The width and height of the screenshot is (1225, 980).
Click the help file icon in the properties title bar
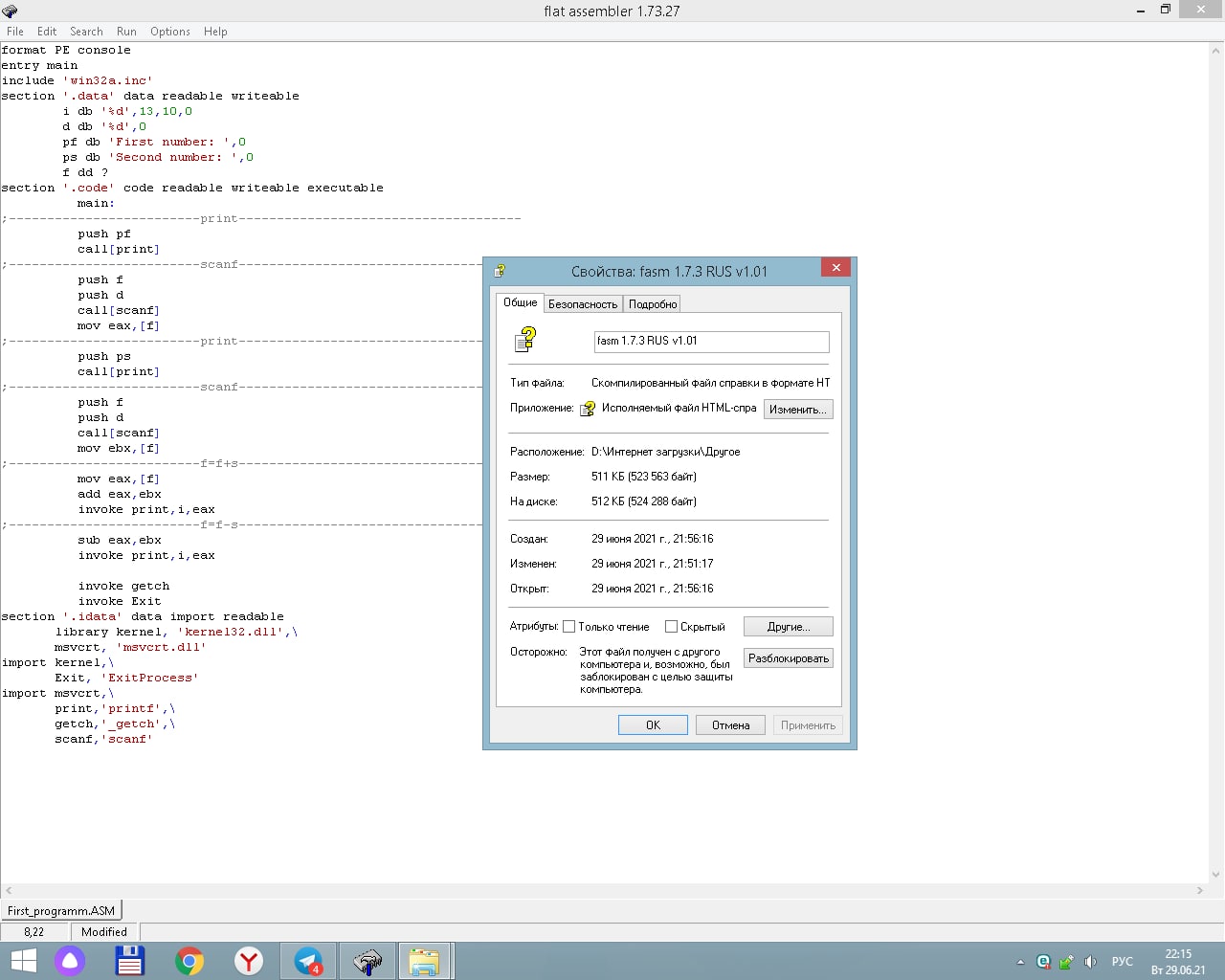point(499,271)
